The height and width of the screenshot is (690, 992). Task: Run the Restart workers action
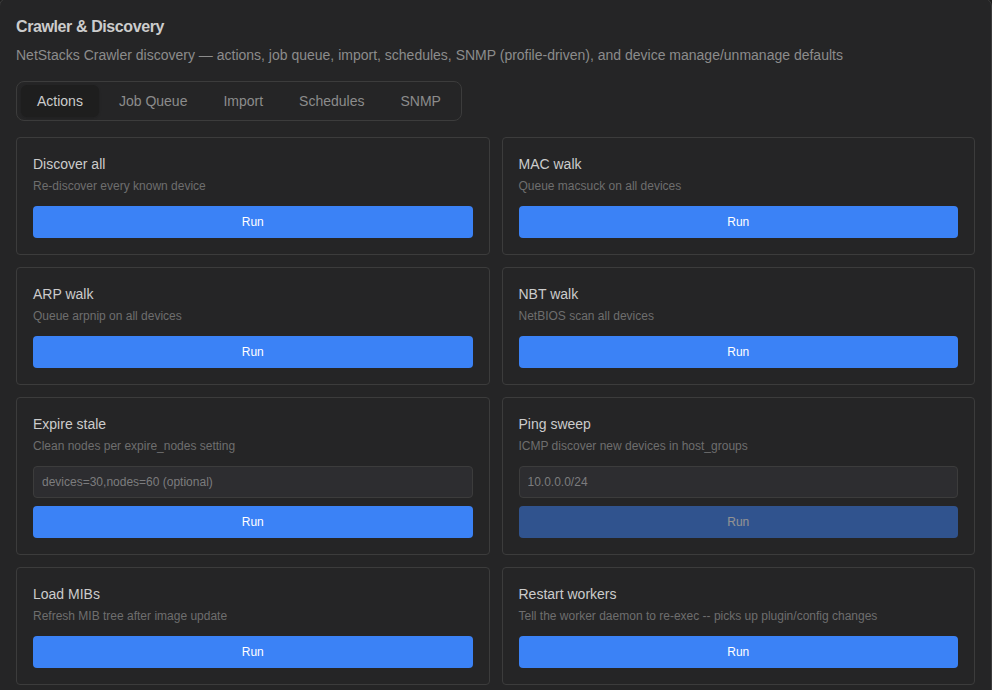coord(738,652)
